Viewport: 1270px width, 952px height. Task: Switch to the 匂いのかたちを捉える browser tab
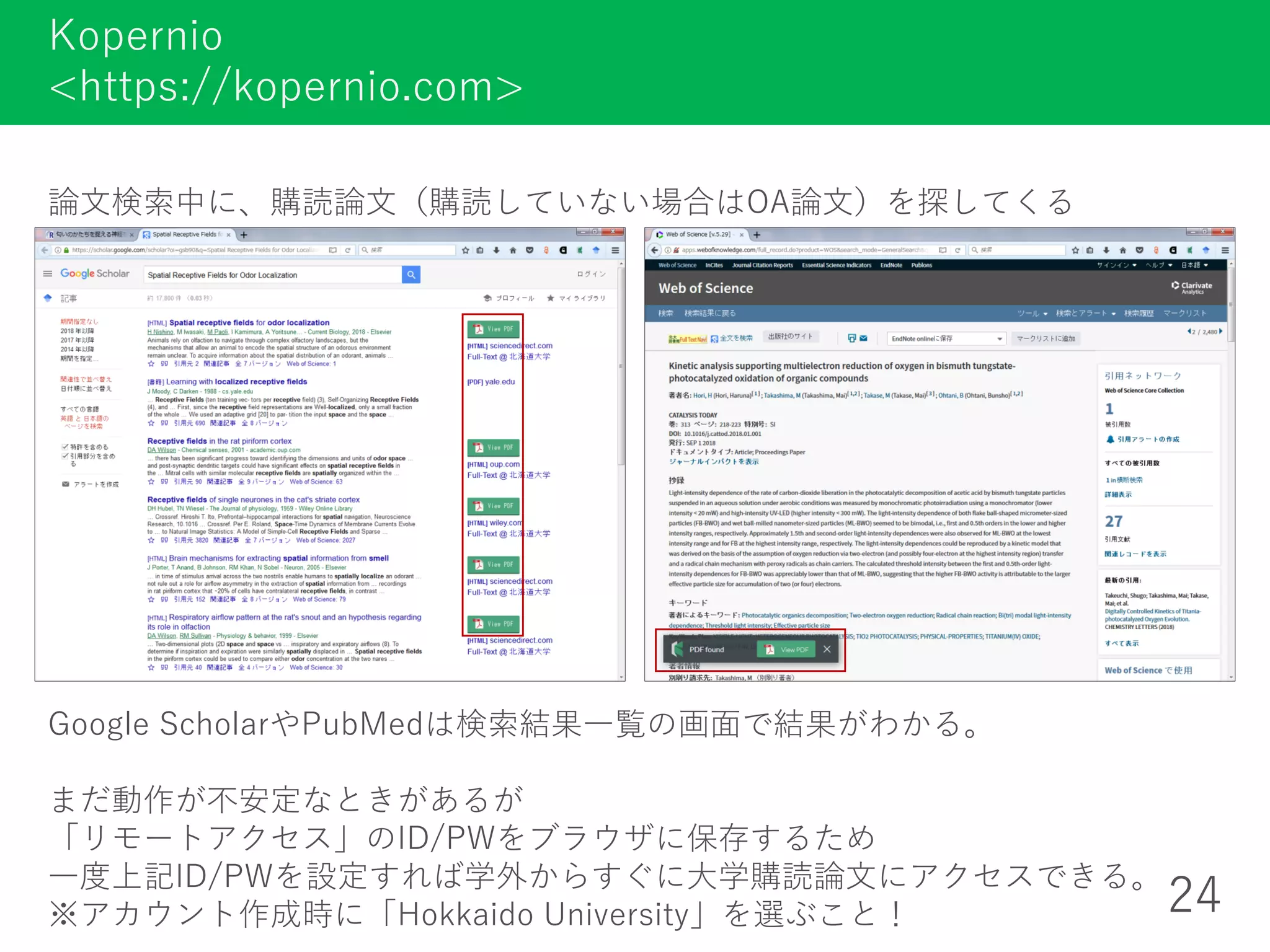point(90,235)
